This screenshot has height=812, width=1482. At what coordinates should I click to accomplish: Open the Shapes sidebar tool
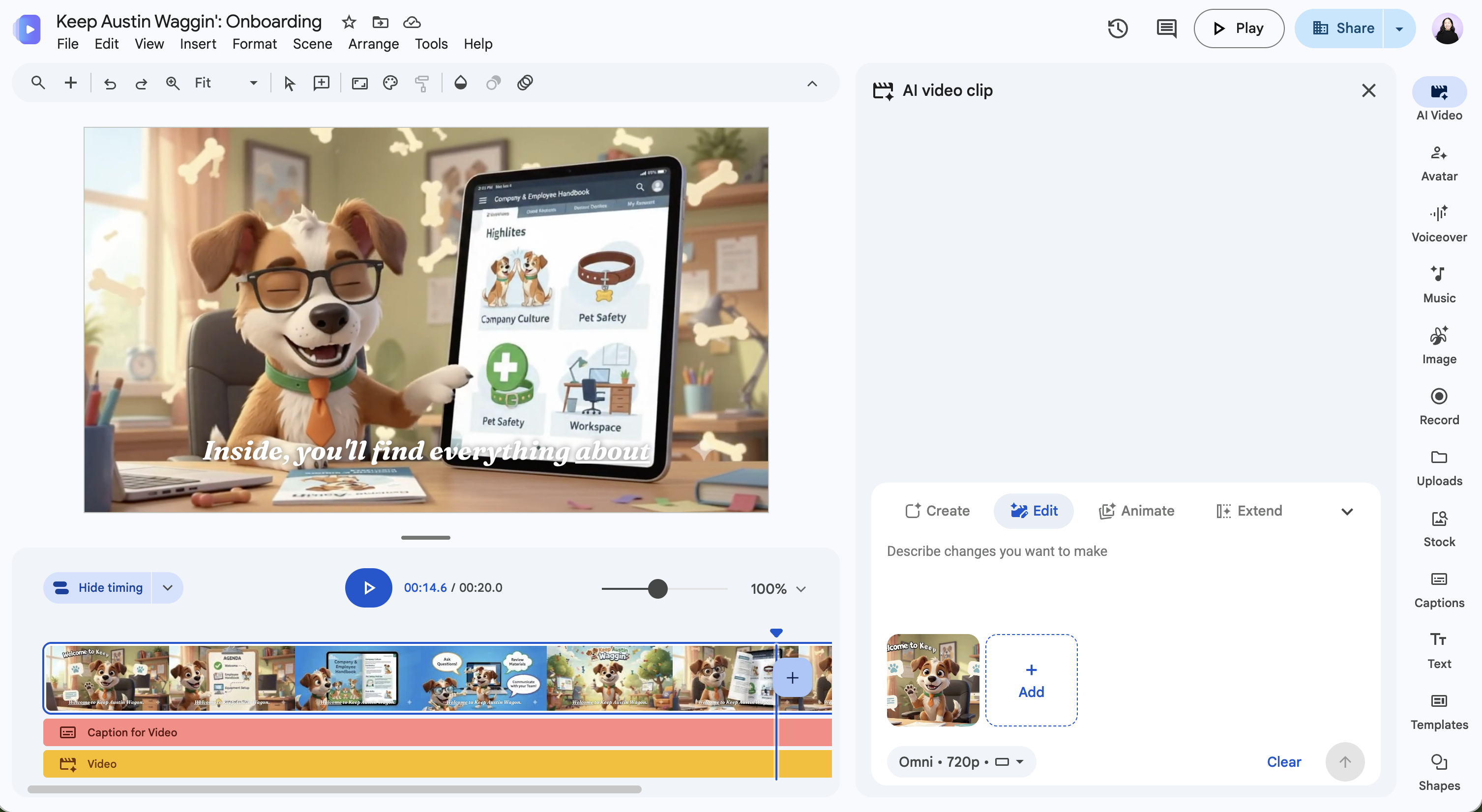point(1439,773)
